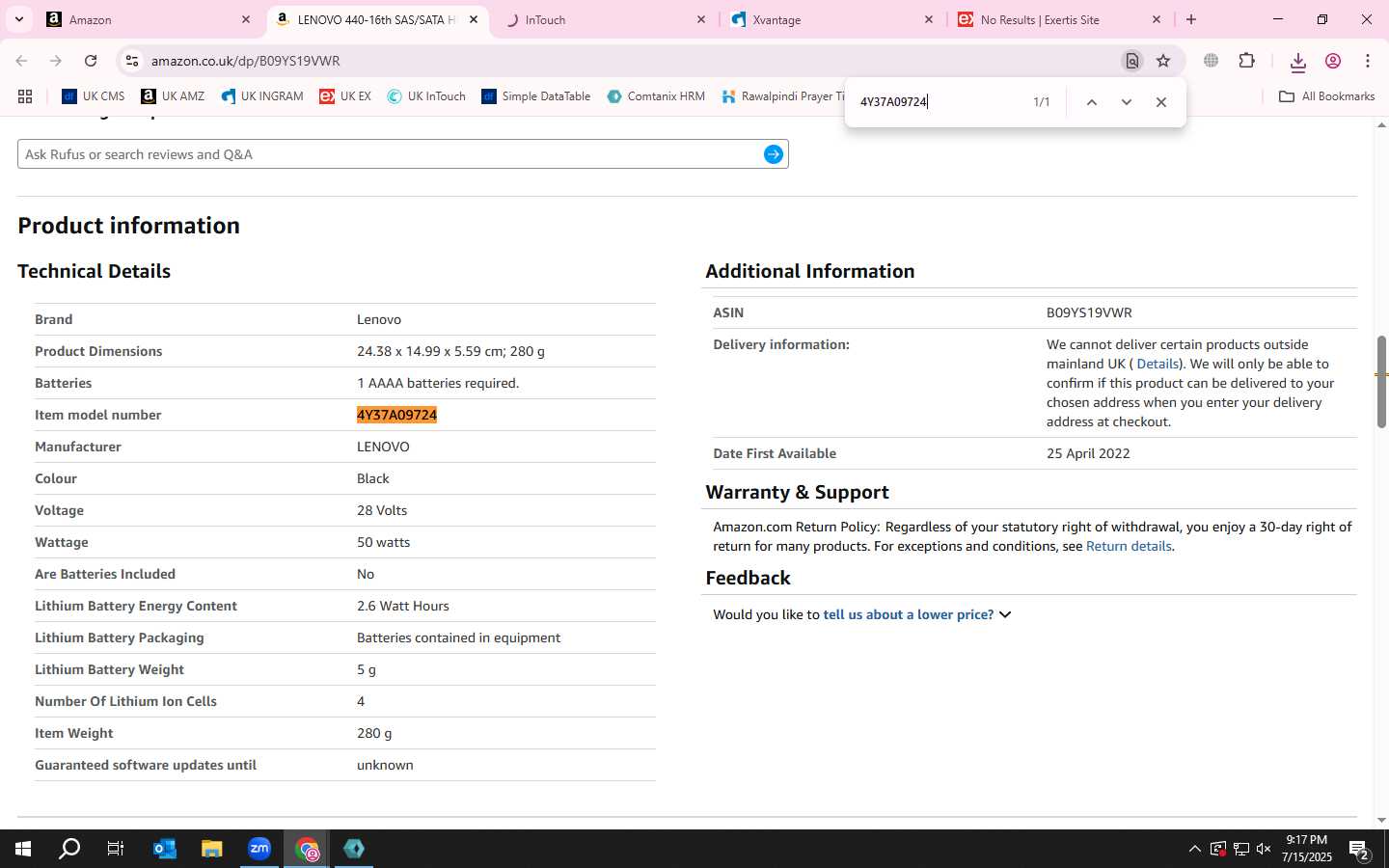The image size is (1389, 868).
Task: Open the All Bookmarks folder
Action: [1326, 96]
